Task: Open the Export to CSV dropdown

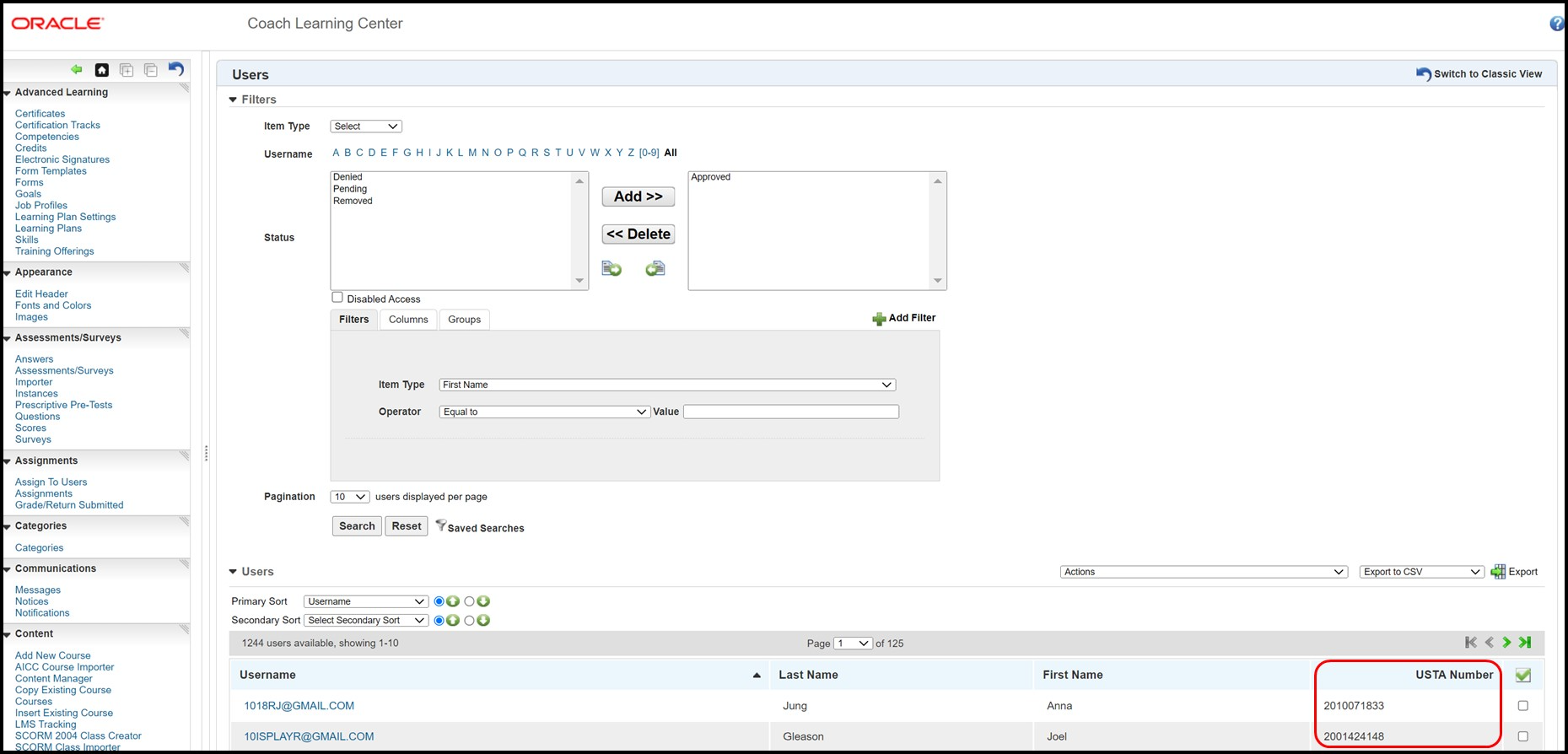Action: [1422, 572]
